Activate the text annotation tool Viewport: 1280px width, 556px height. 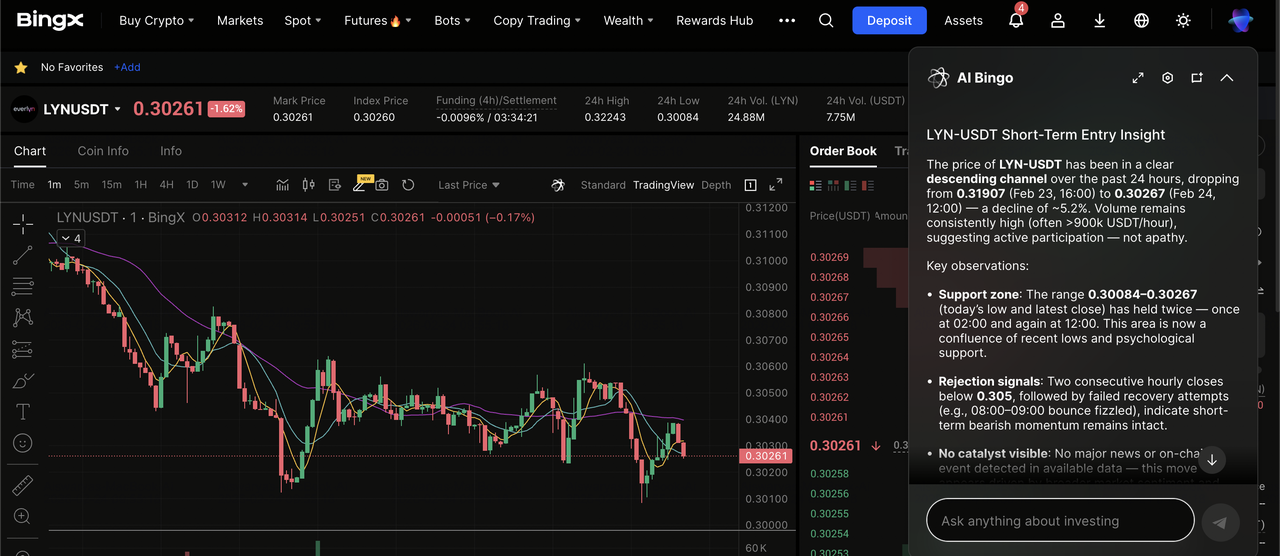click(22, 412)
